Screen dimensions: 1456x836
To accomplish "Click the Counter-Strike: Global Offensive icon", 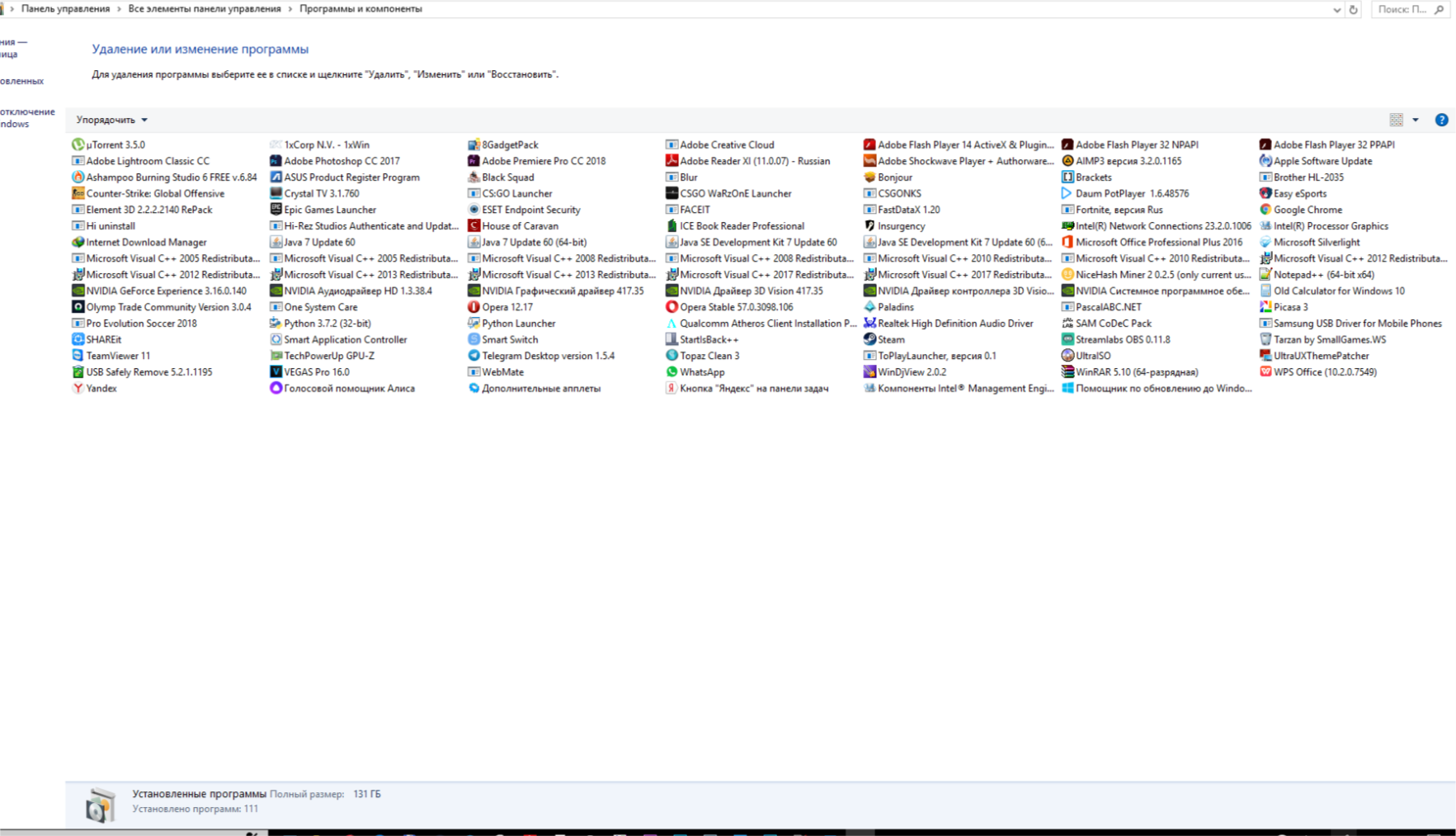I will (78, 193).
